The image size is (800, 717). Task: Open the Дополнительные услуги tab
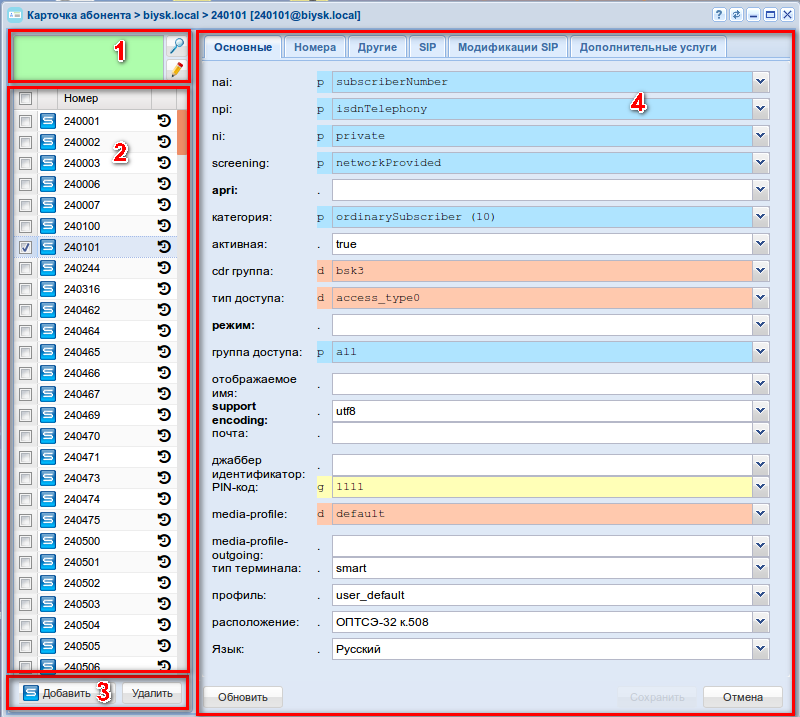click(x=648, y=47)
